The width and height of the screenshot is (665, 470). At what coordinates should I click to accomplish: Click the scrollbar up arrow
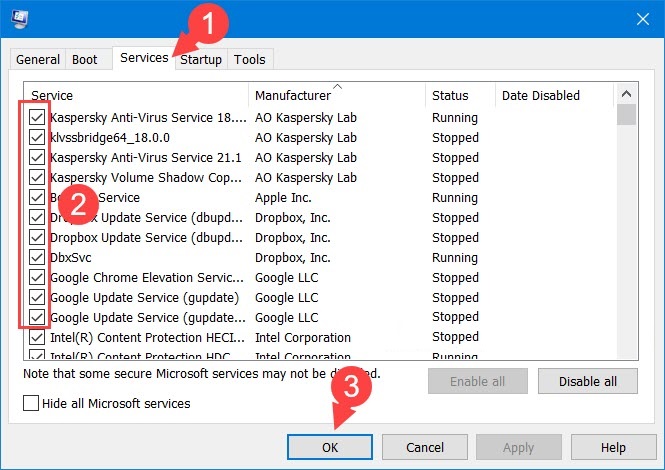coord(626,94)
